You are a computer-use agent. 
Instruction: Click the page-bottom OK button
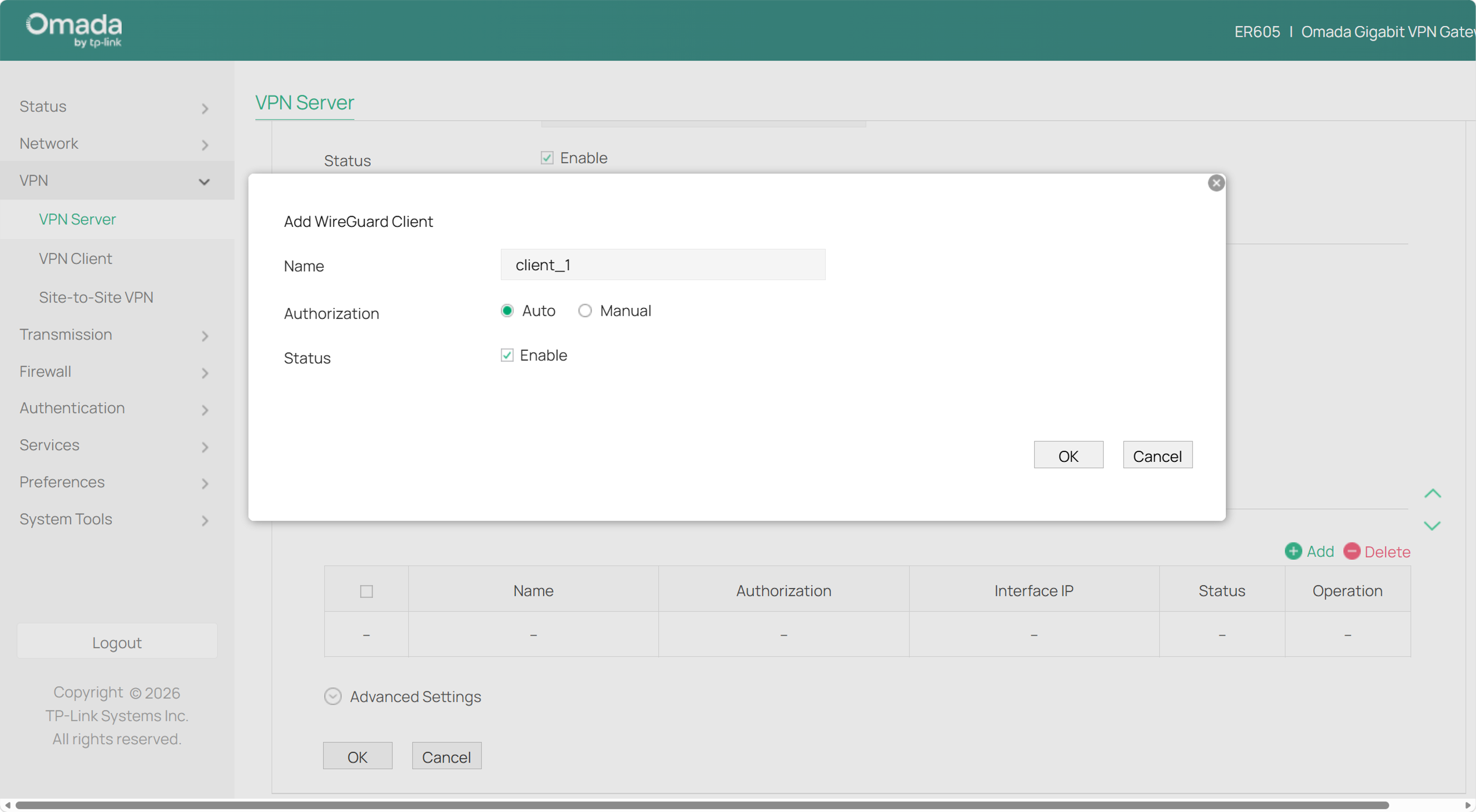pyautogui.click(x=357, y=756)
